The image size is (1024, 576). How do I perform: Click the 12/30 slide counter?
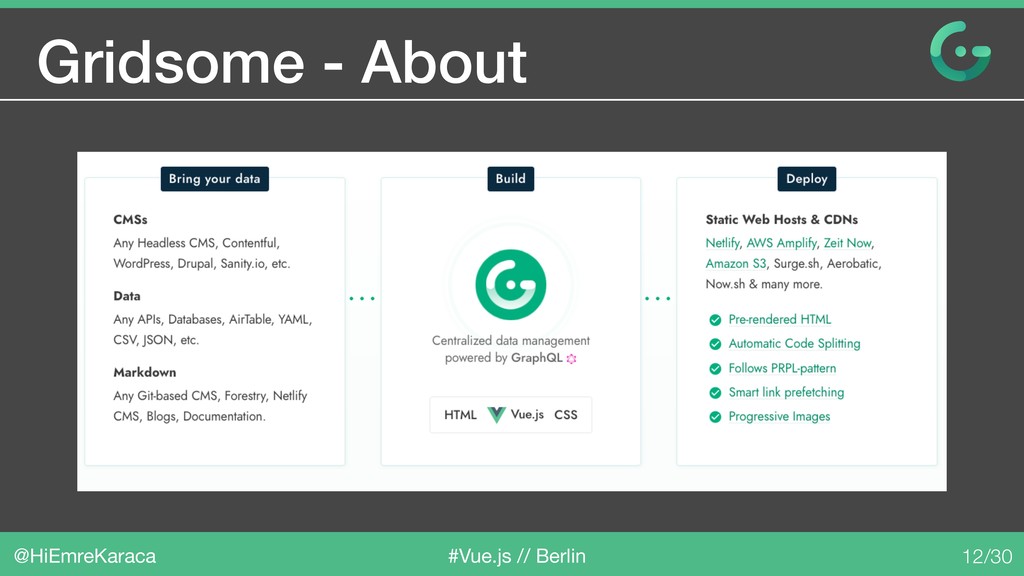pos(987,556)
